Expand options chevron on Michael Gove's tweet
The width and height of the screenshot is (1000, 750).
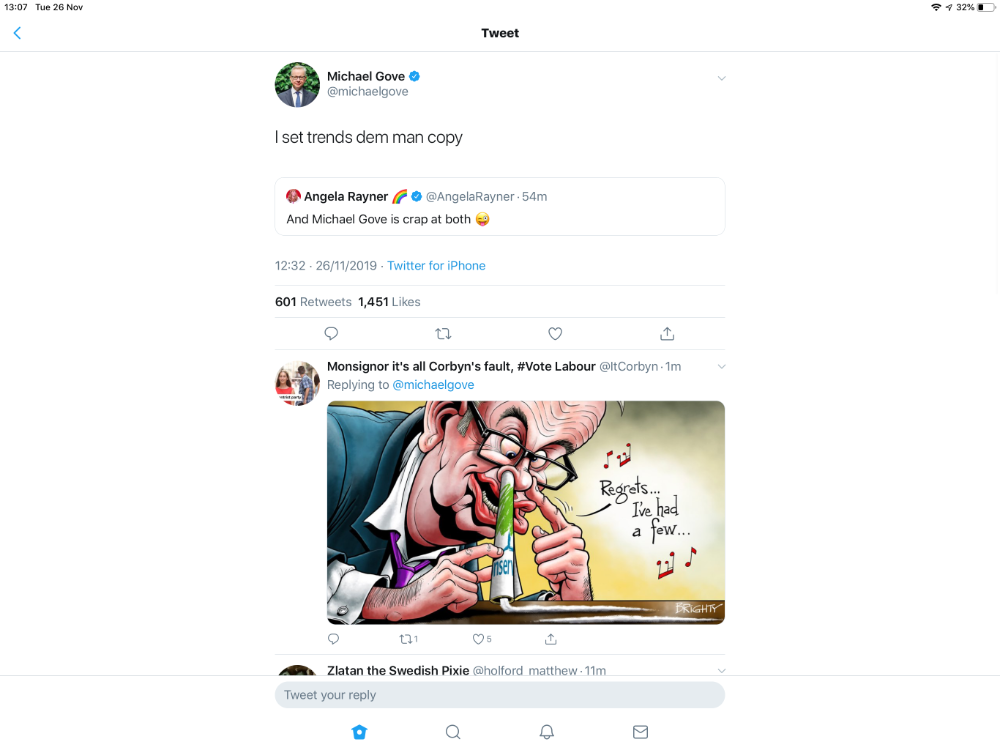tap(721, 78)
